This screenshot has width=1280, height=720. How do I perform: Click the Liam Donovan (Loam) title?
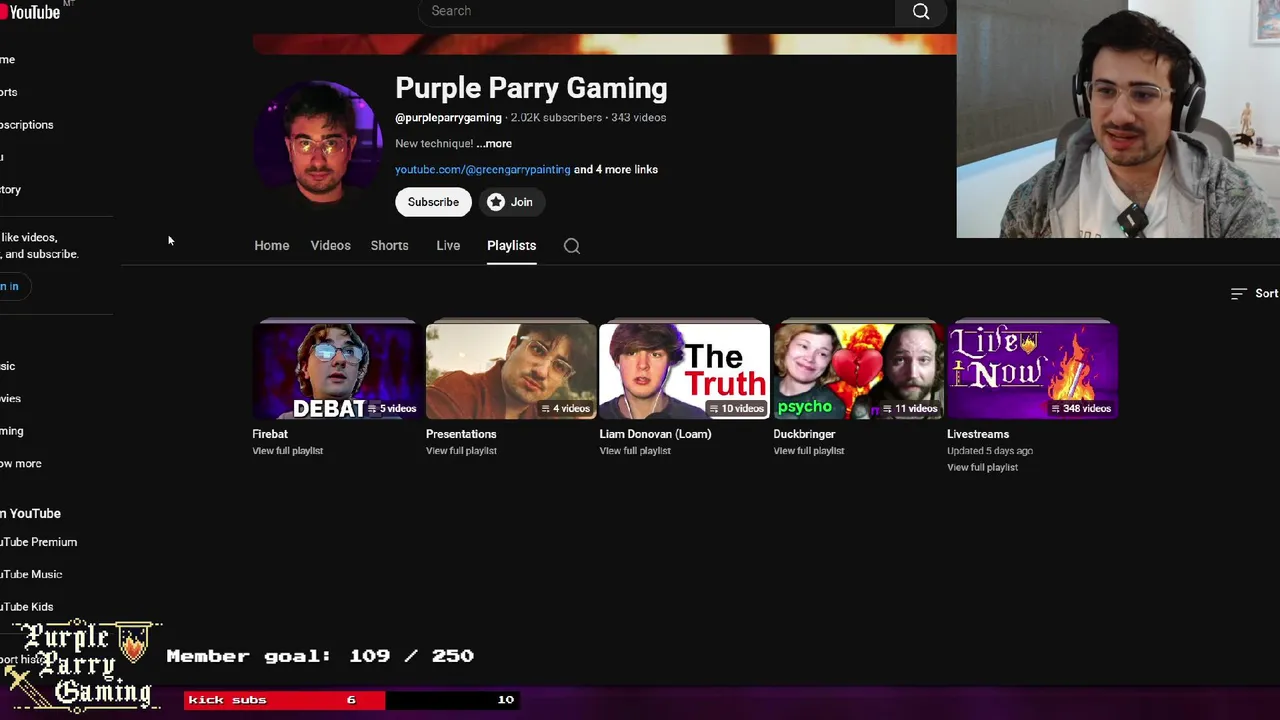click(x=655, y=434)
